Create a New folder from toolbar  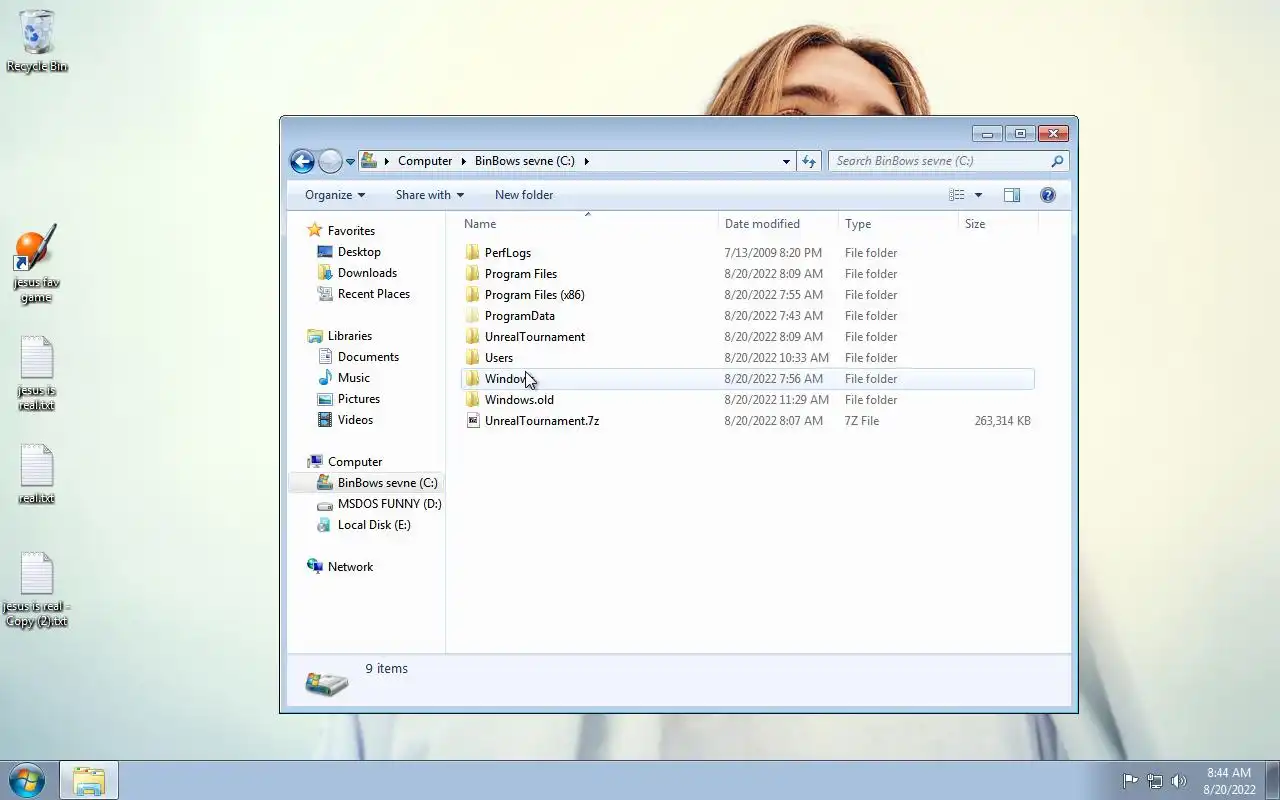[524, 195]
